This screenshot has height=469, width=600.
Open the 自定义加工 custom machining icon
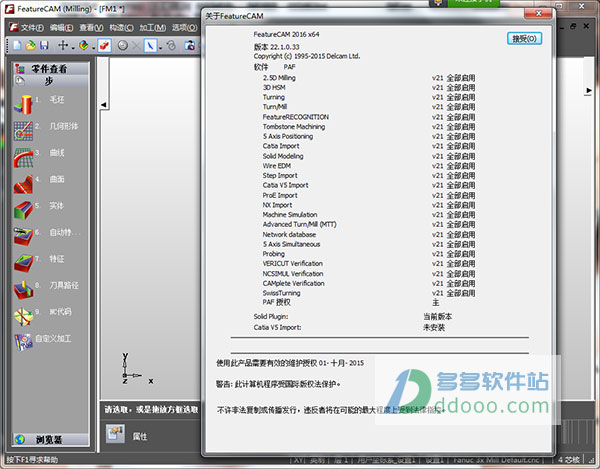(x=23, y=342)
